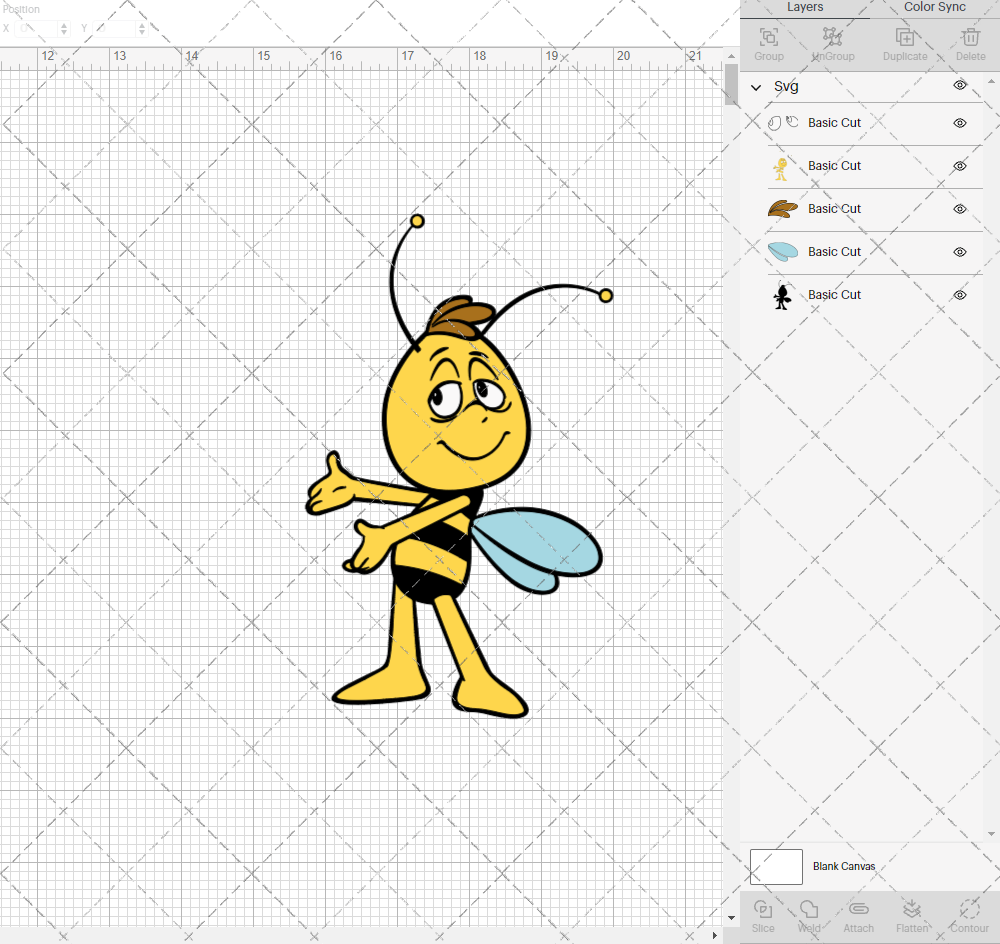
Task: Click the bee's brown hair tuft on canvas
Action: pyautogui.click(x=461, y=316)
